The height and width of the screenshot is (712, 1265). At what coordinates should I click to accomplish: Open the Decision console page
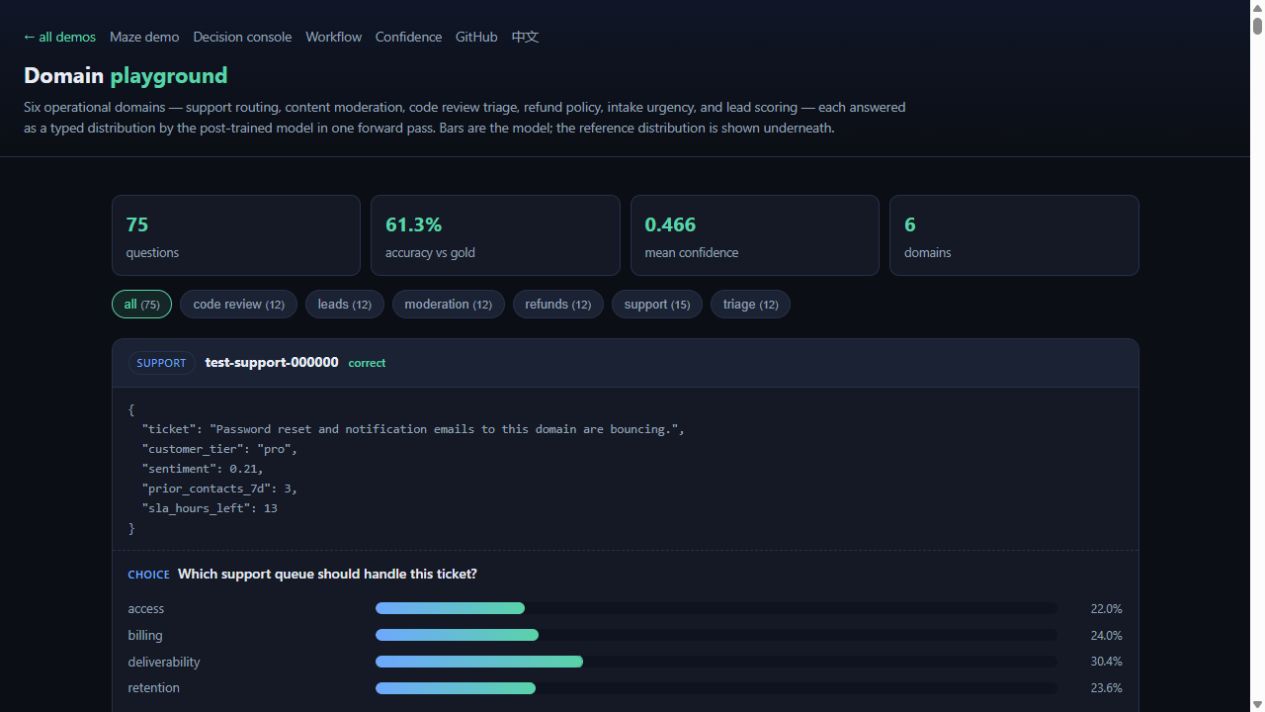(242, 37)
